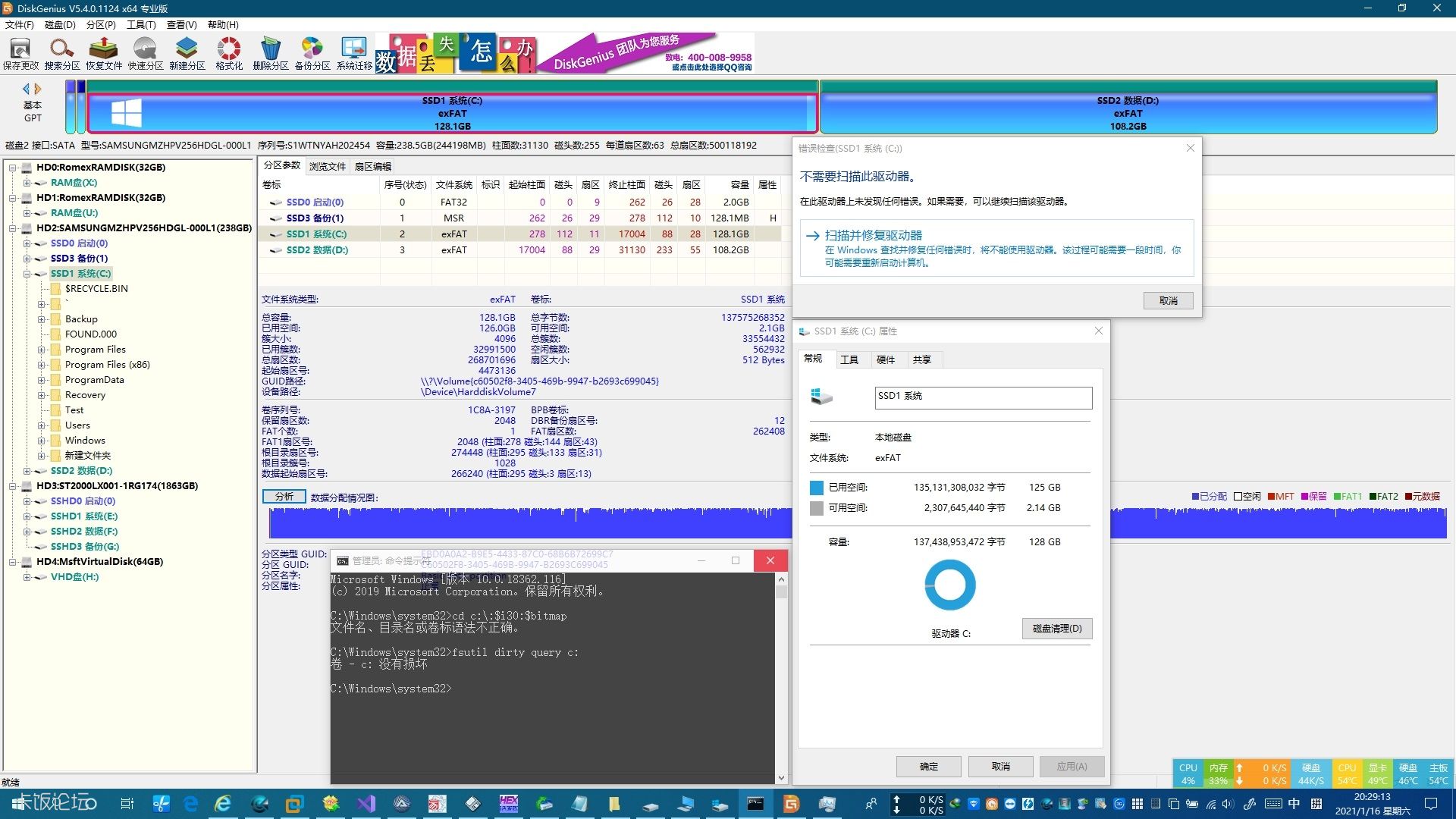Open the command prompt taskbar icon
This screenshot has height=819, width=1456.
tap(755, 804)
